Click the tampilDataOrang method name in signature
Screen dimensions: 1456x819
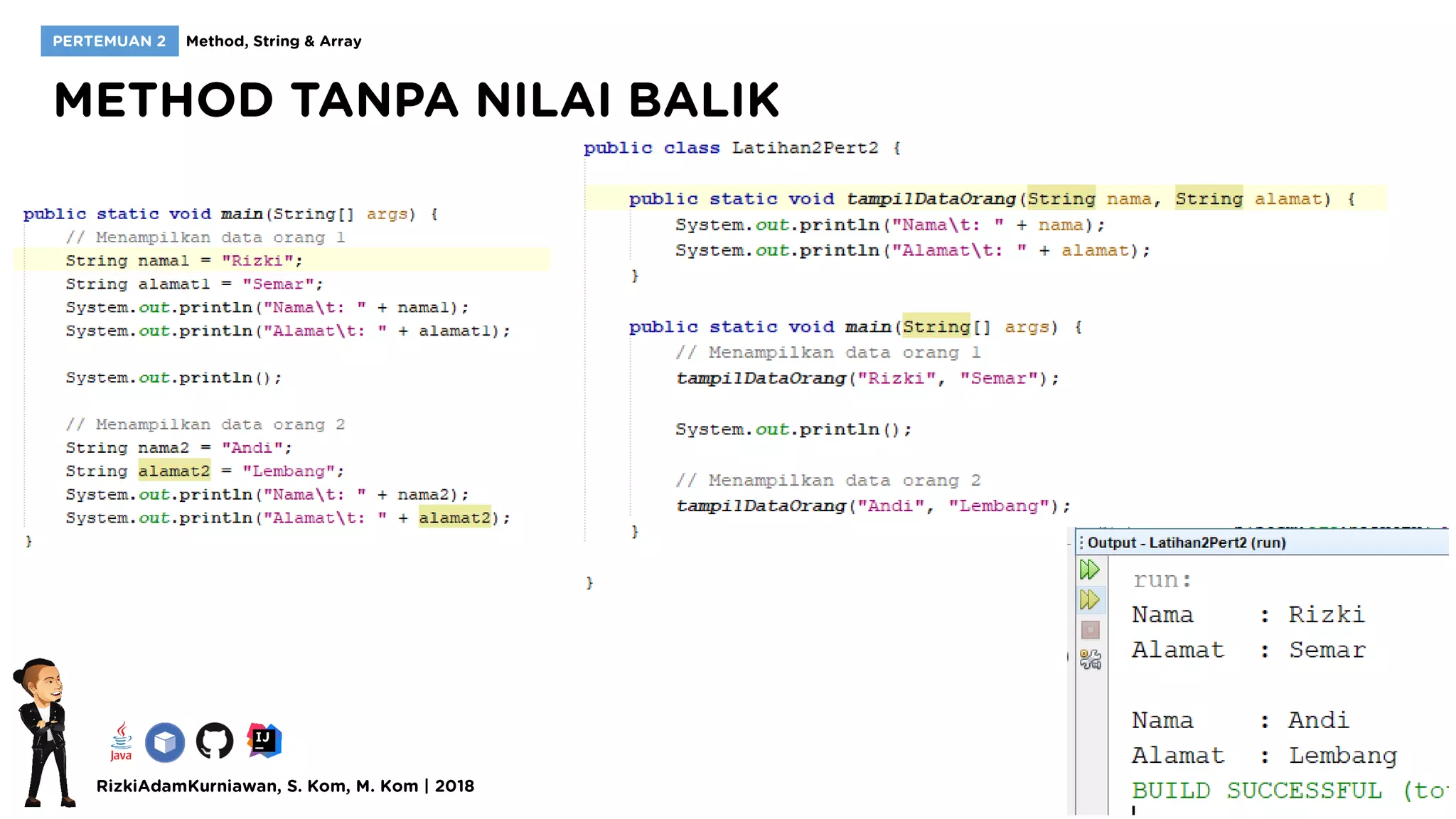(931, 199)
